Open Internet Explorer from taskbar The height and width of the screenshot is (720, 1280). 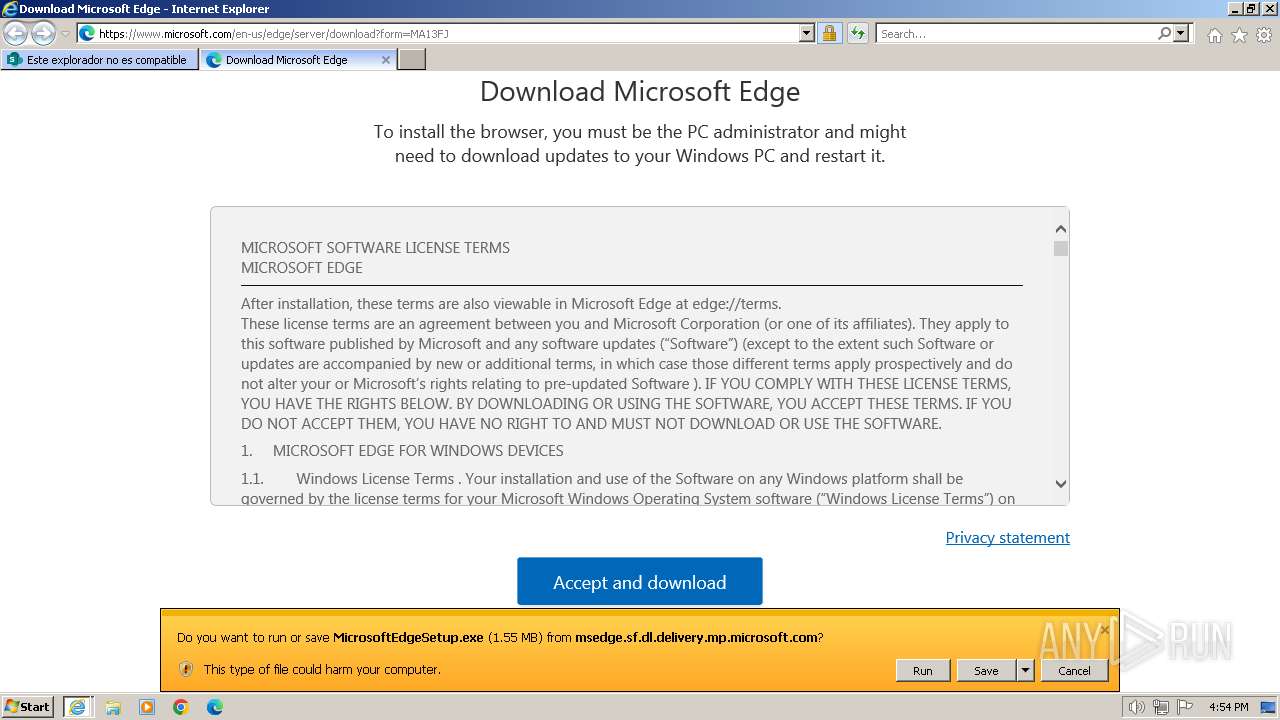pos(77,707)
